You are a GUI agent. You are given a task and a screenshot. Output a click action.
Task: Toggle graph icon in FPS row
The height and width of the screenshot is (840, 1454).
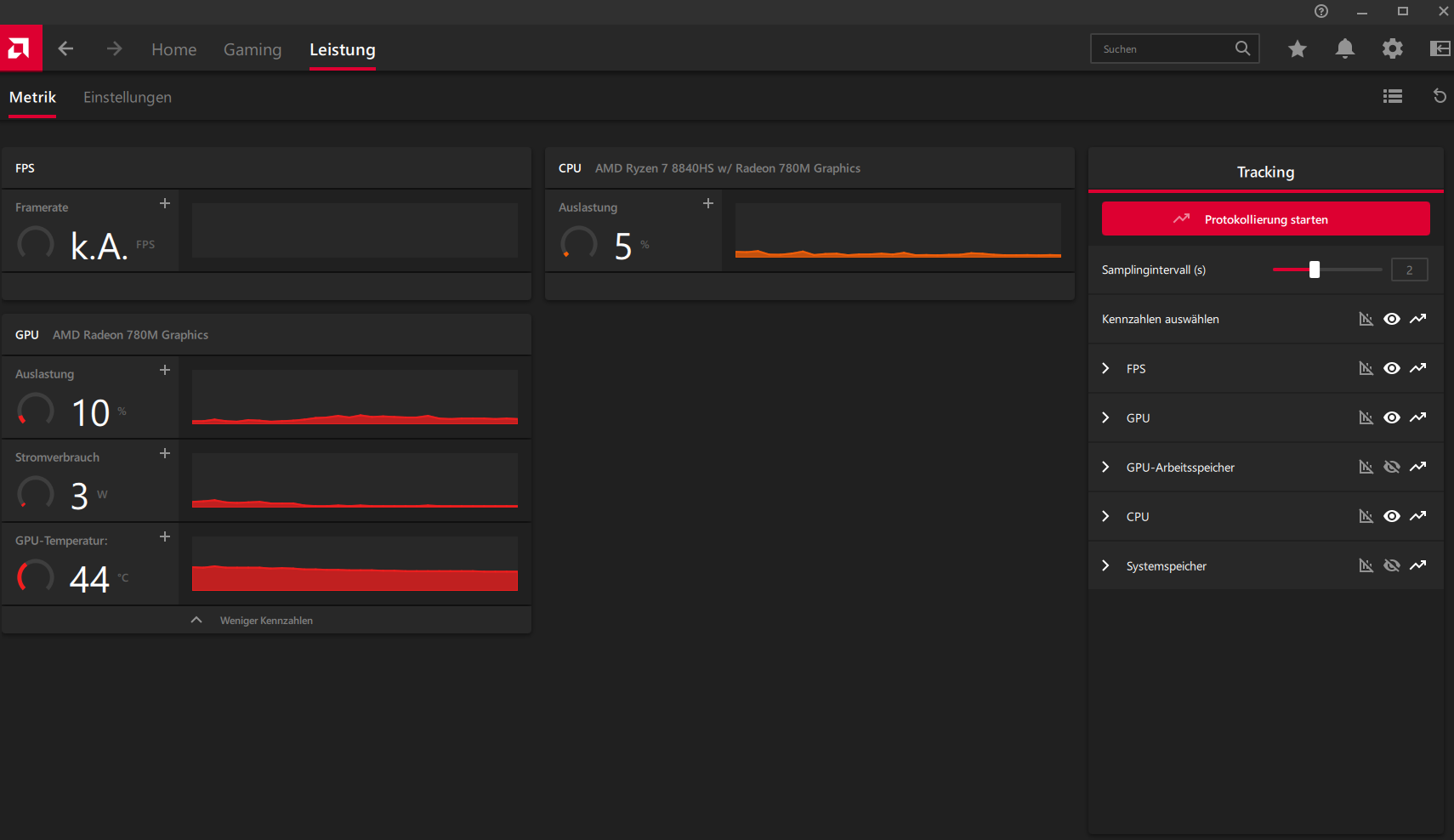click(1366, 368)
